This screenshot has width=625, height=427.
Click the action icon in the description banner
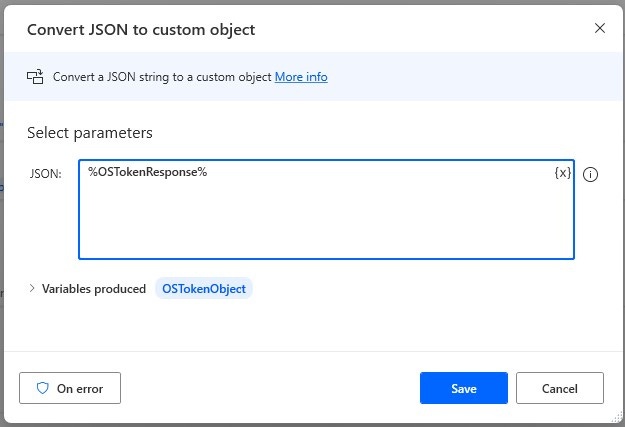click(x=36, y=77)
